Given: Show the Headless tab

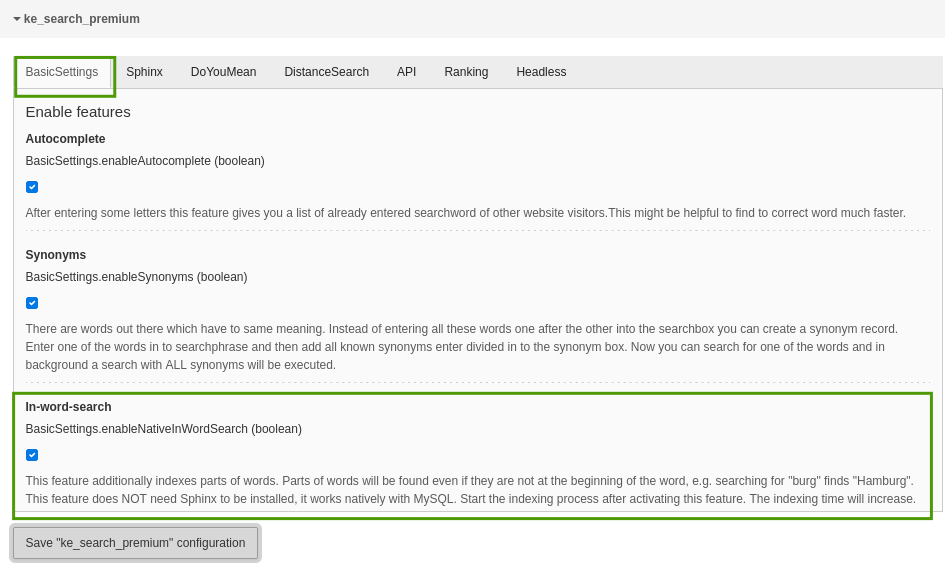Looking at the screenshot, I should tap(541, 72).
